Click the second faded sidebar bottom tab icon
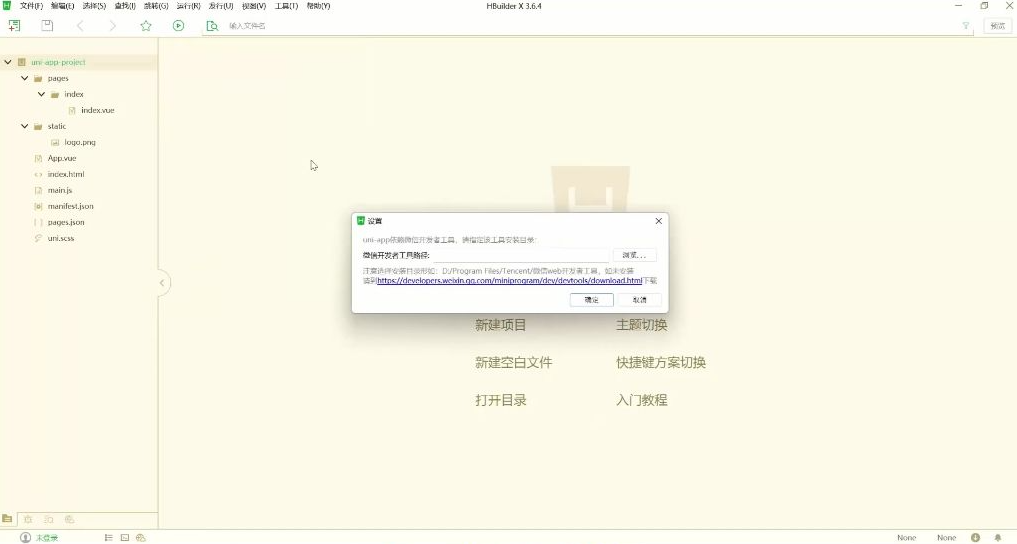The width and height of the screenshot is (1017, 544). [x=28, y=519]
